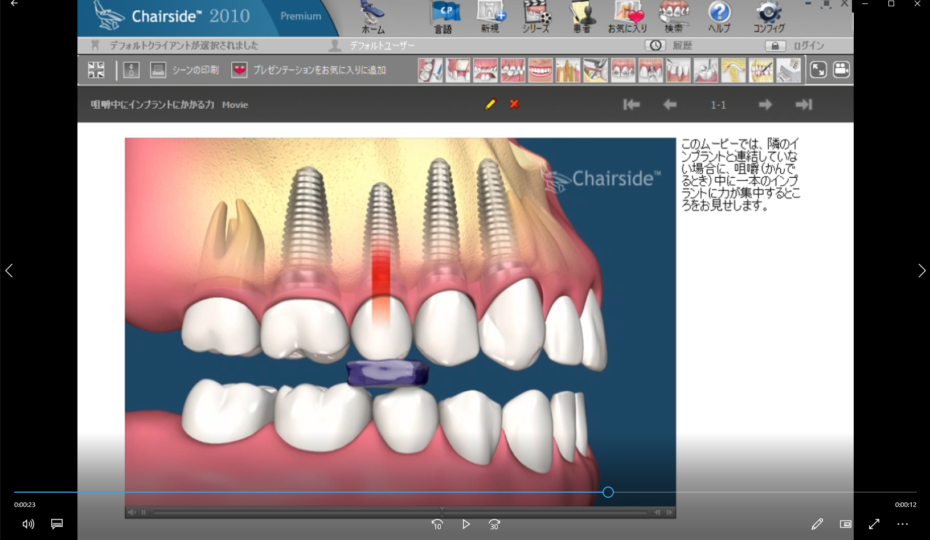Open Series (シリーズ) clapperboard icon

coord(536,17)
